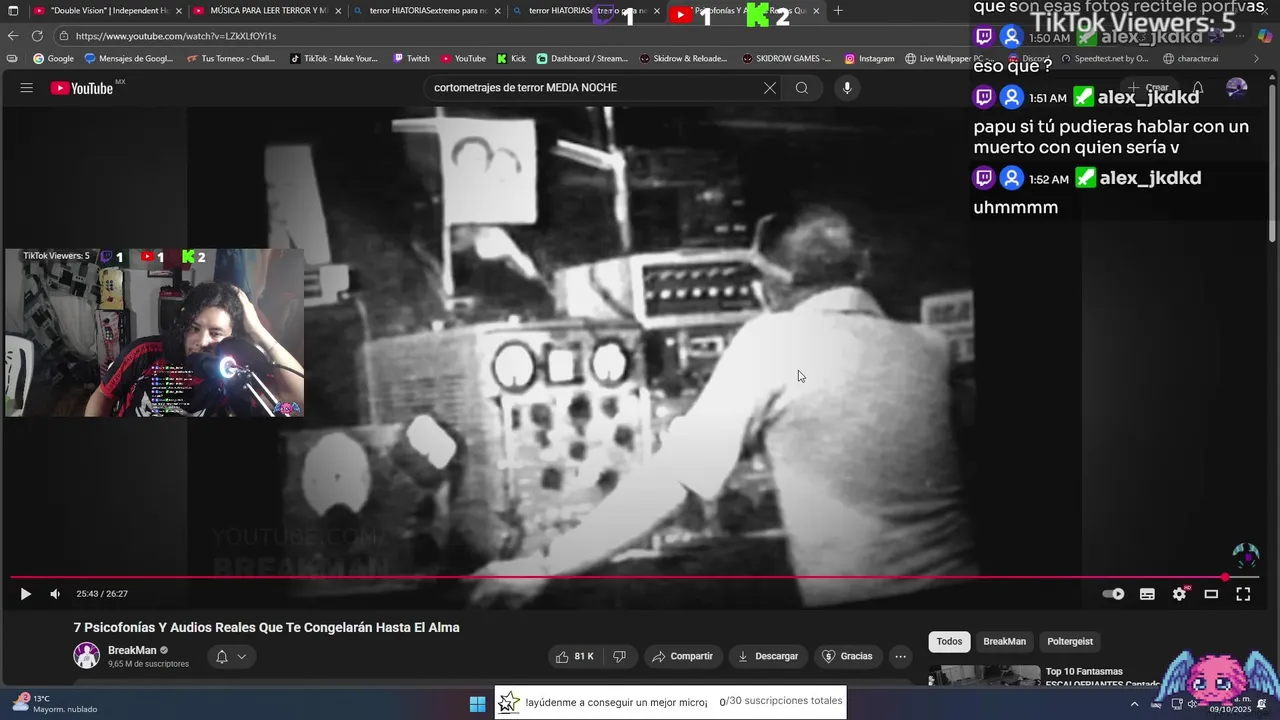Open more actions three-dot menu
The width and height of the screenshot is (1280, 720).
tap(901, 656)
